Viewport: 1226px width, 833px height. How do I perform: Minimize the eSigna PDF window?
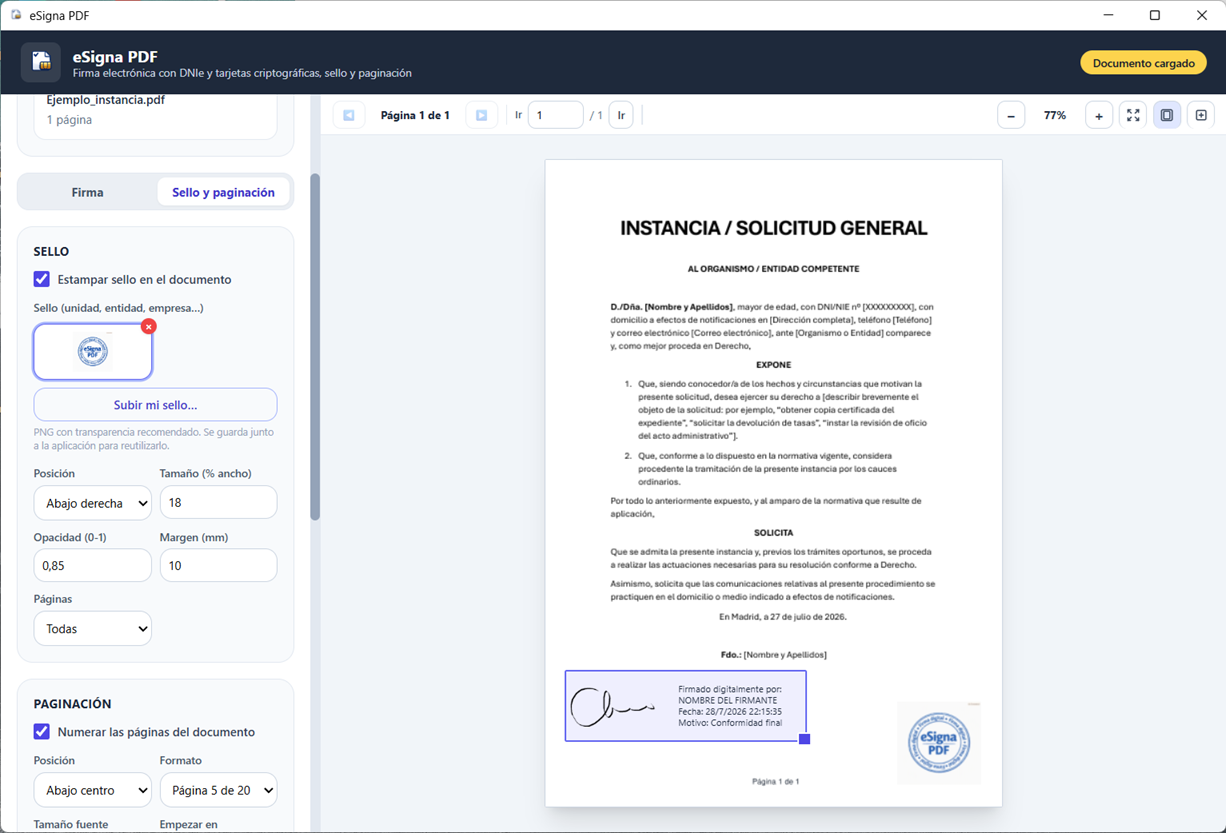pyautogui.click(x=1109, y=15)
